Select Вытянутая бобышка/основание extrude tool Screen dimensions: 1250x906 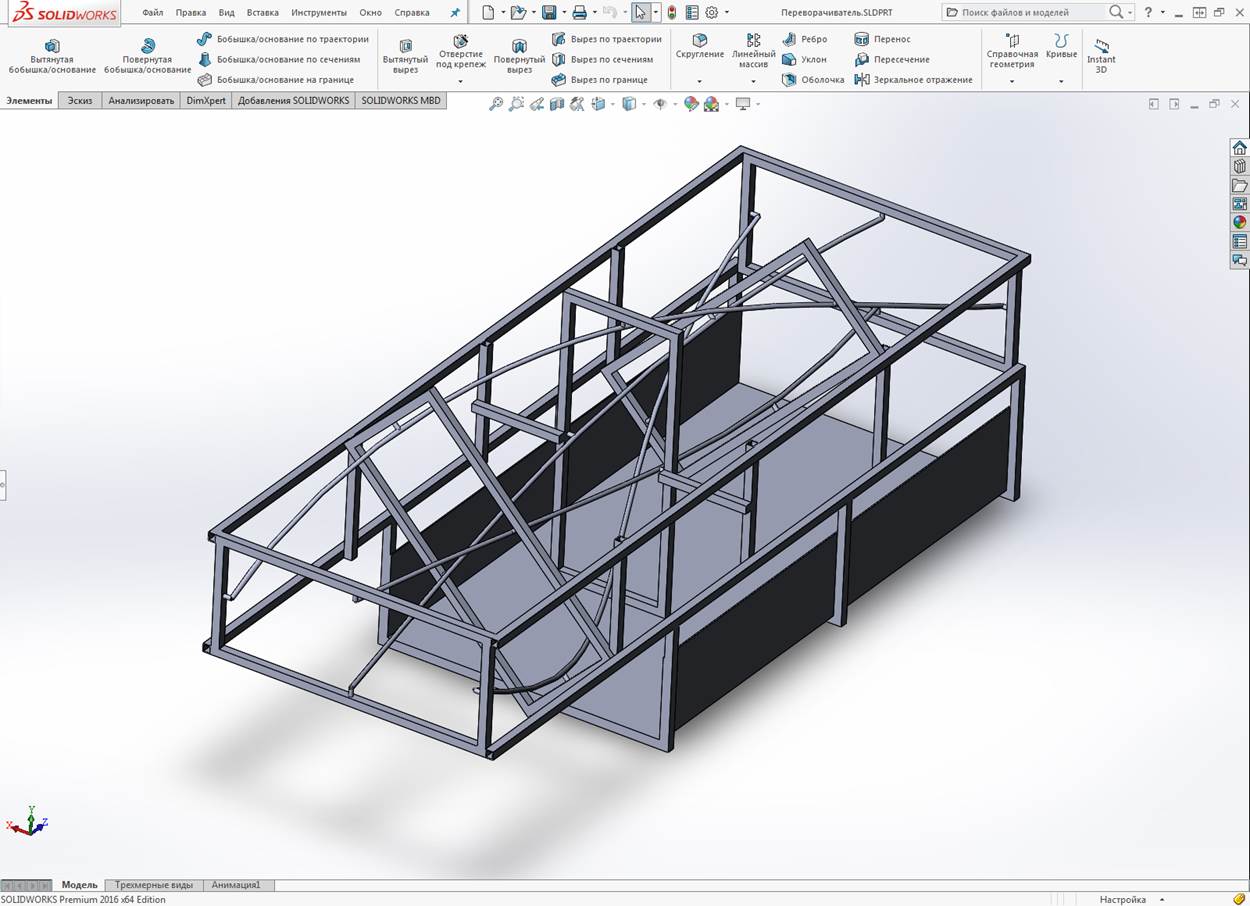tap(52, 57)
